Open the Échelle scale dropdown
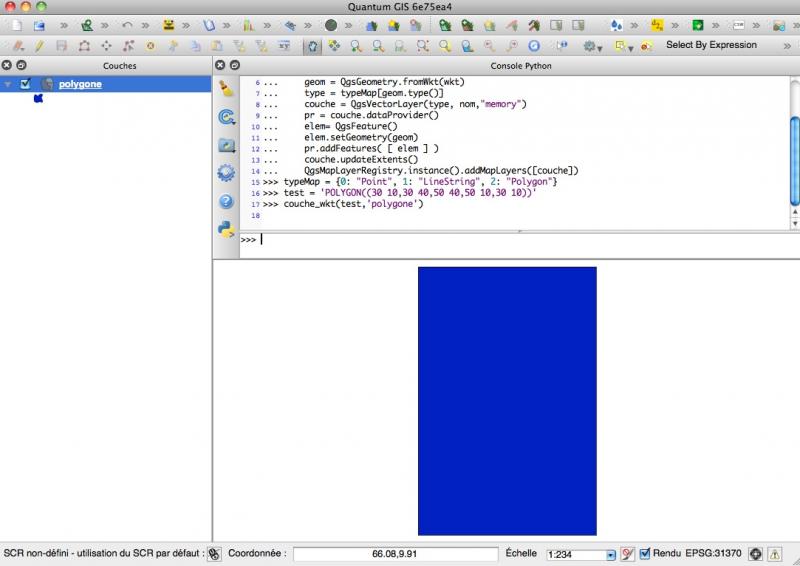The height and width of the screenshot is (566, 800). pyautogui.click(x=610, y=554)
